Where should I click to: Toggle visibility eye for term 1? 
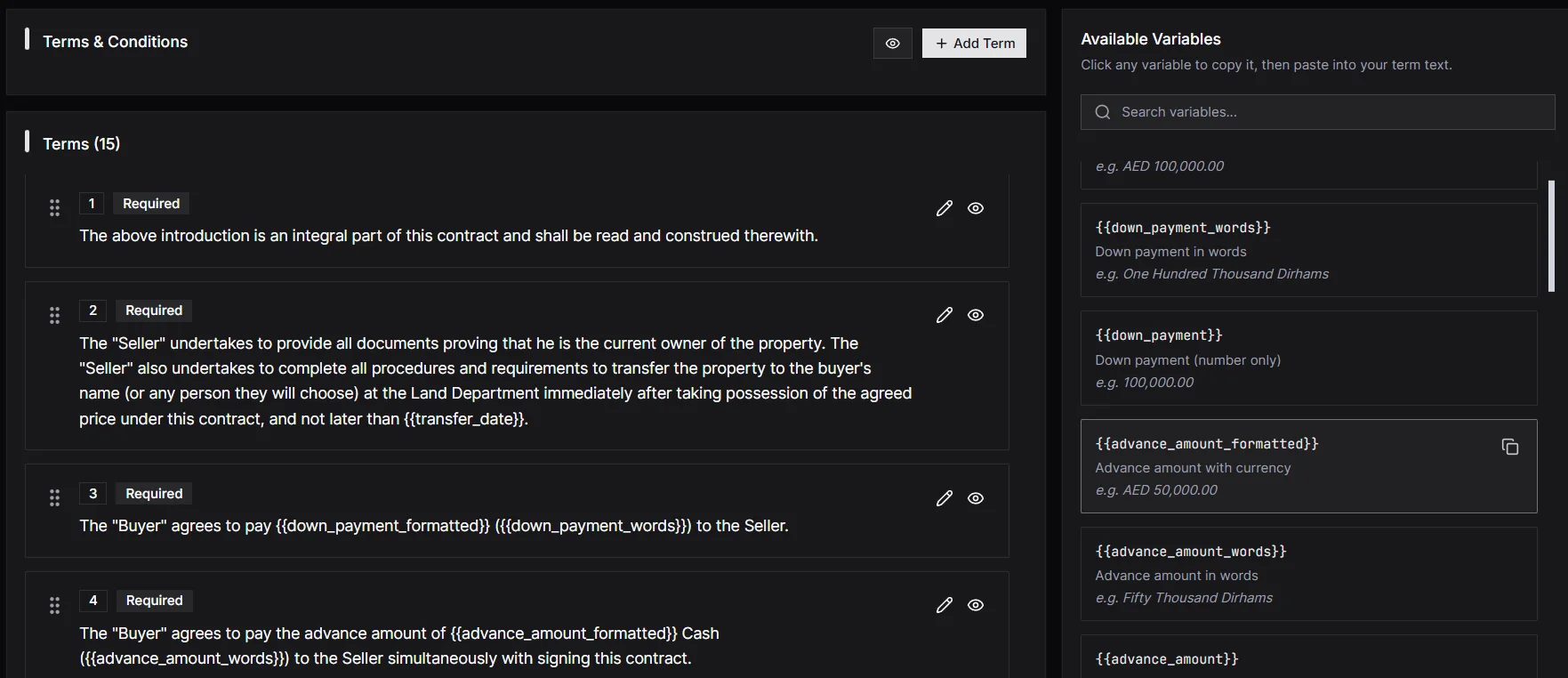coord(976,208)
